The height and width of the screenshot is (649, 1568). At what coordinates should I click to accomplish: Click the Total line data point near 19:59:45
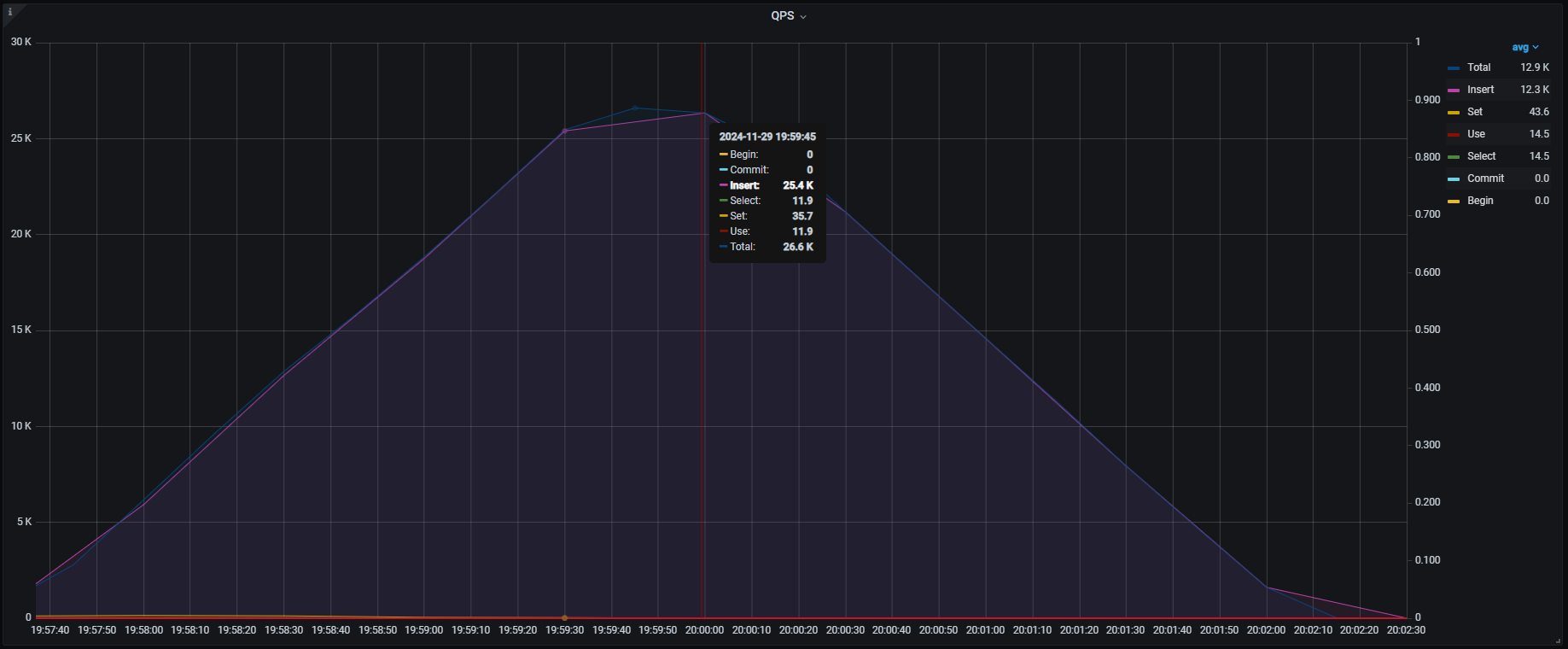[x=634, y=108]
